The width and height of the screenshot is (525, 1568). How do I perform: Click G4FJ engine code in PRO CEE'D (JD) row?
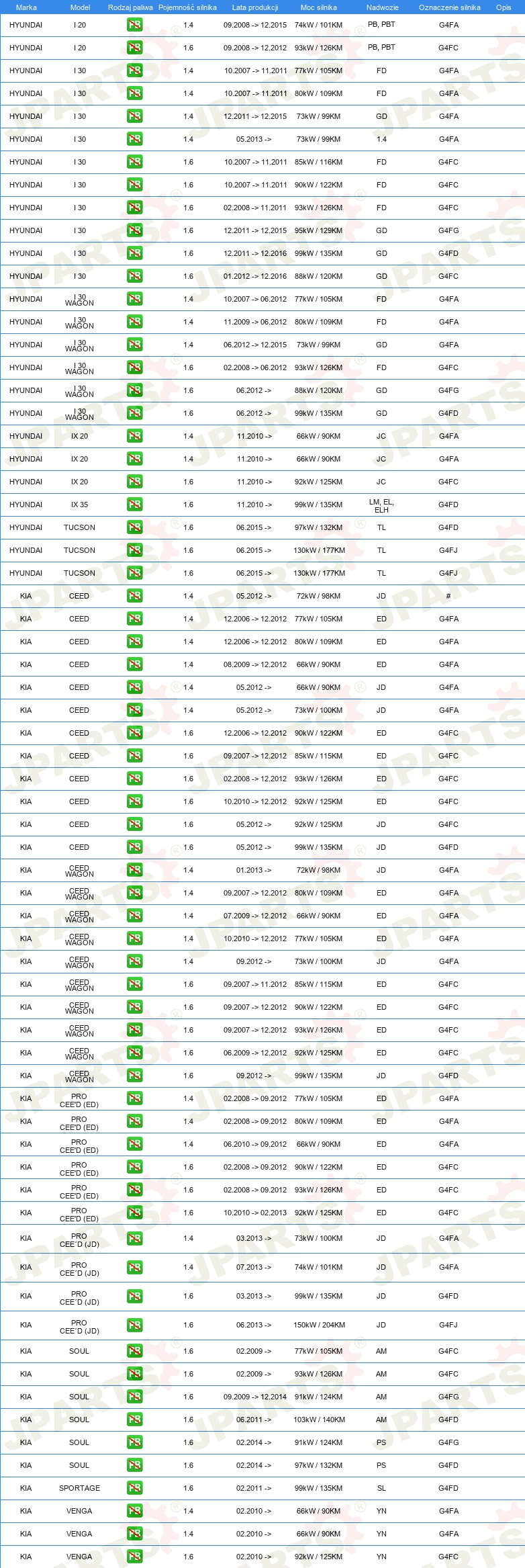pos(448,1325)
